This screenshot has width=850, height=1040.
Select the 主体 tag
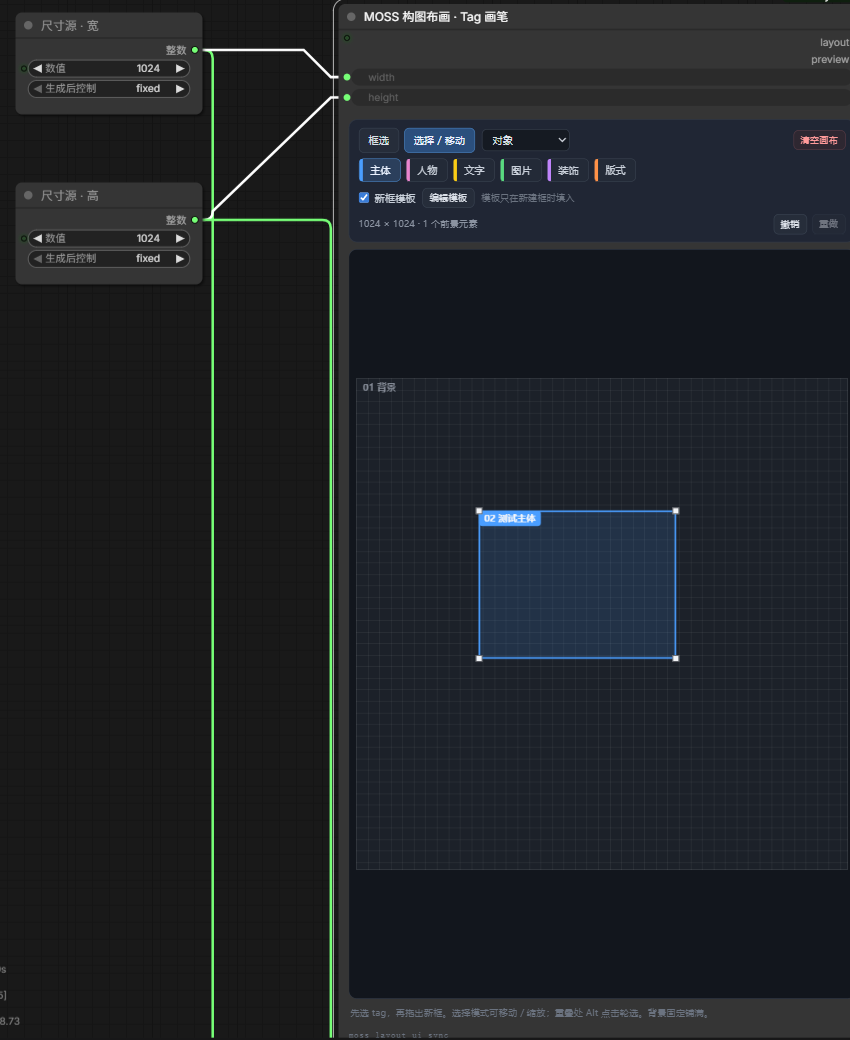pos(380,170)
